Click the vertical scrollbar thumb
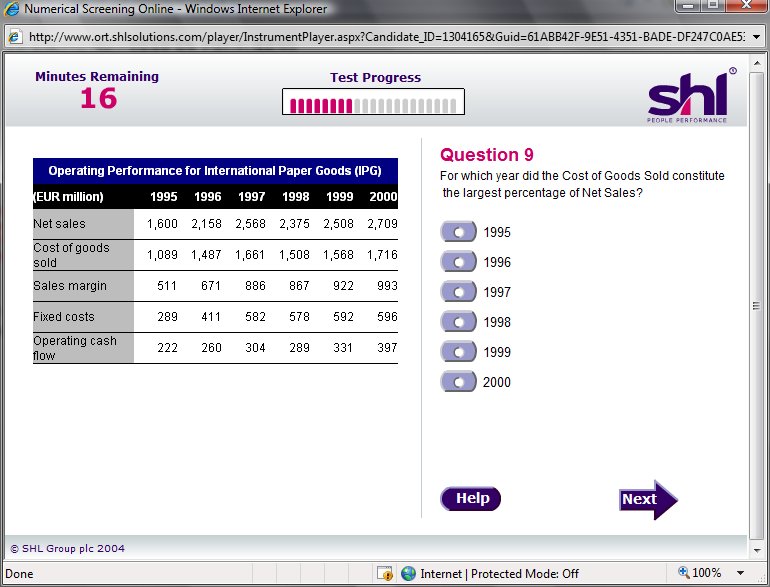The image size is (770, 587). click(757, 306)
